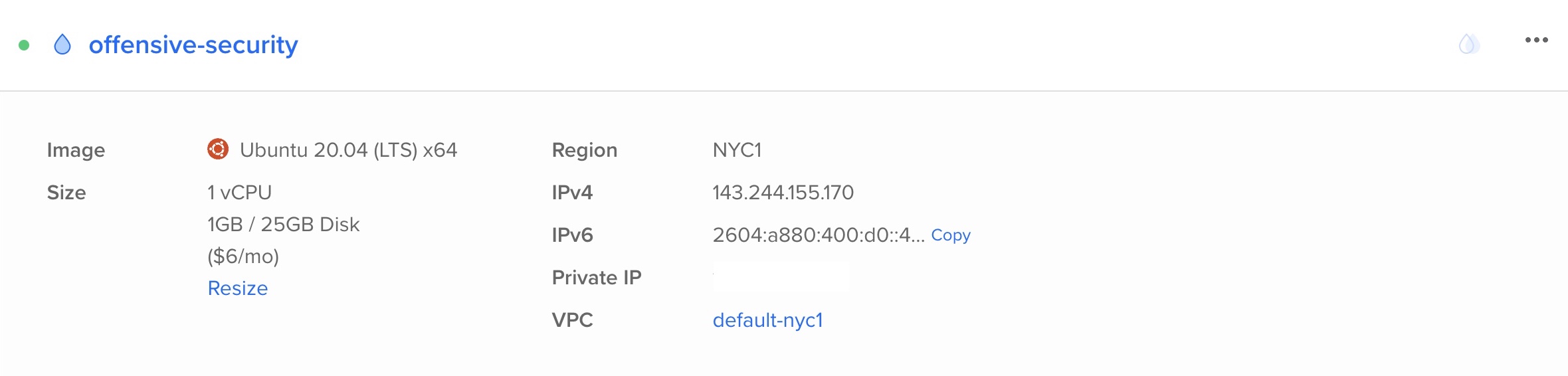Viewport: 1568px width, 376px height.
Task: Click the Image label
Action: click(76, 151)
